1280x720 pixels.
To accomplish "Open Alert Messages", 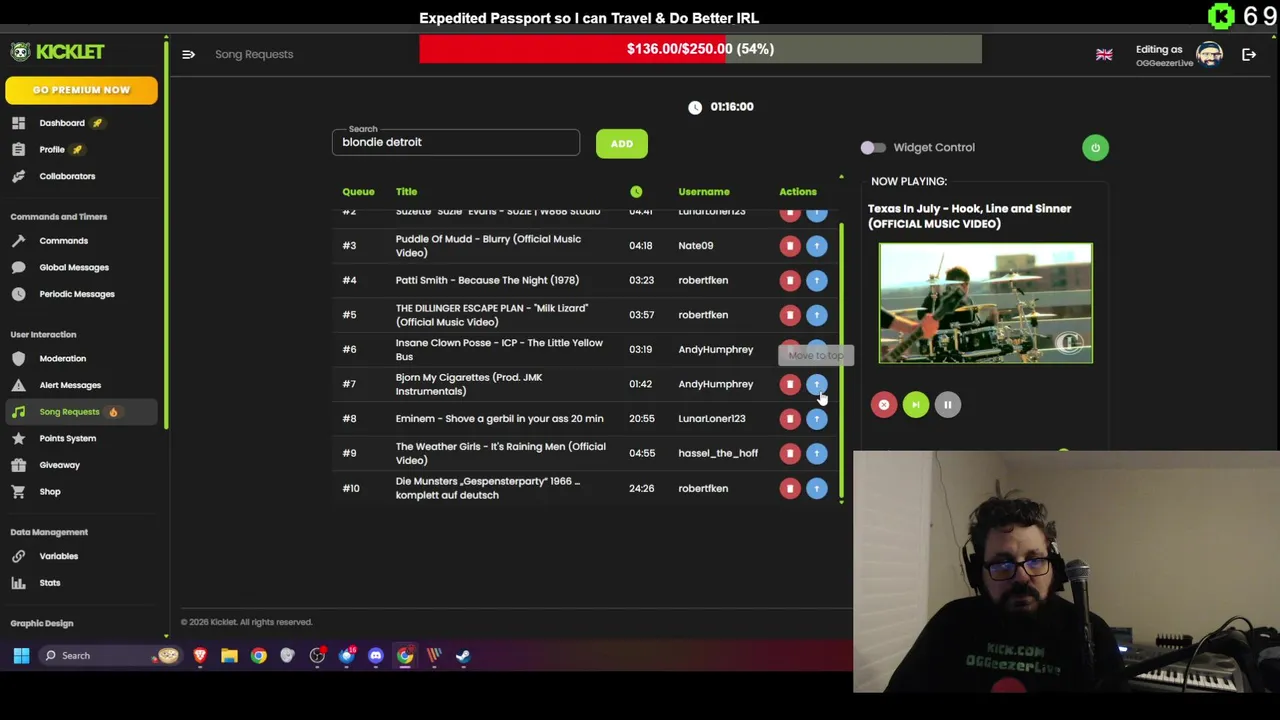I will (x=70, y=385).
